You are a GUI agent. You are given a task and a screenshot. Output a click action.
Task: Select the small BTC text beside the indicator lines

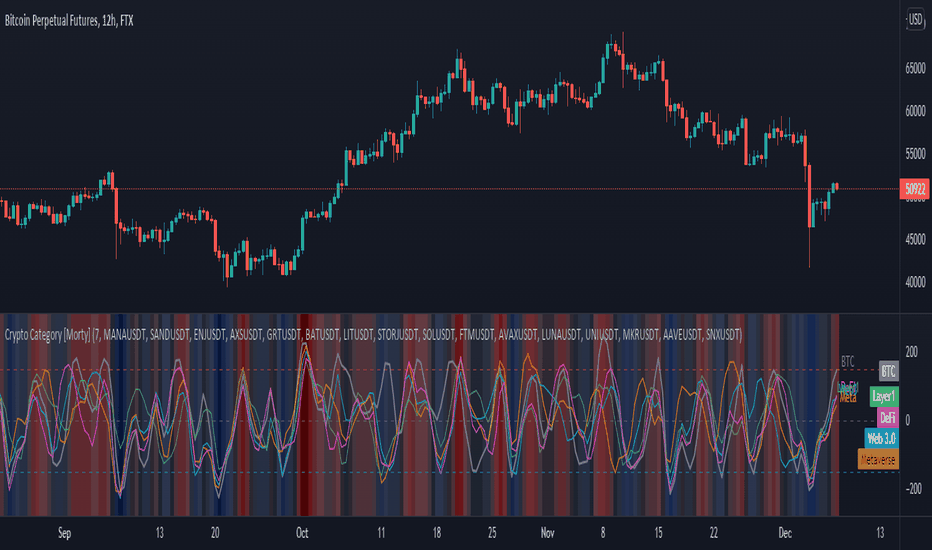pos(848,362)
